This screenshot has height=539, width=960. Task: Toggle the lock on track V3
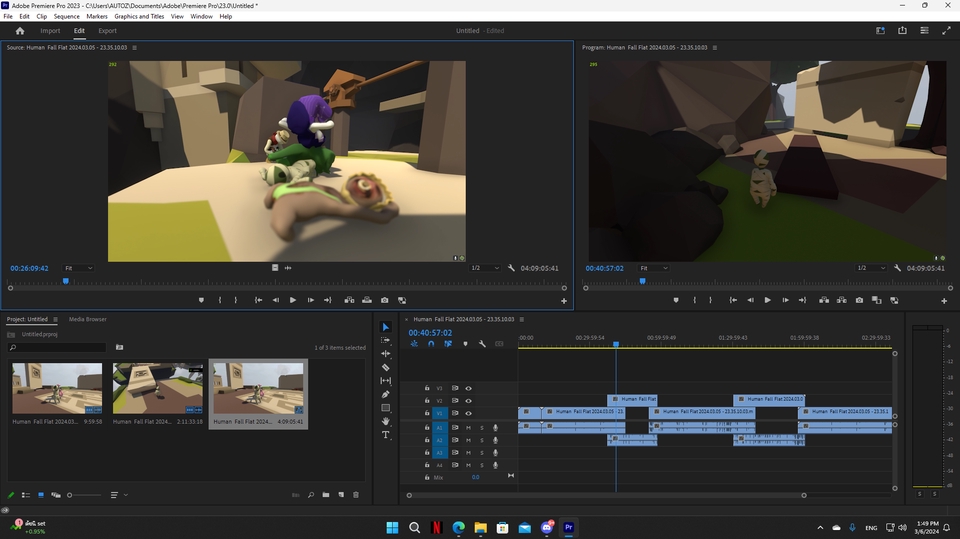click(427, 388)
